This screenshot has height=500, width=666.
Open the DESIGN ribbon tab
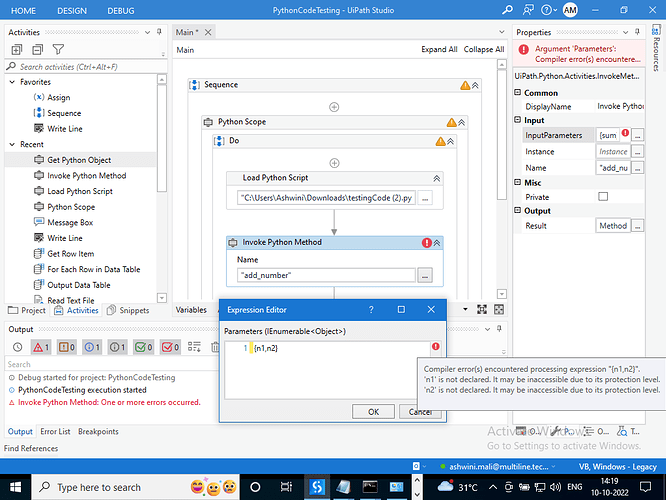[x=72, y=11]
